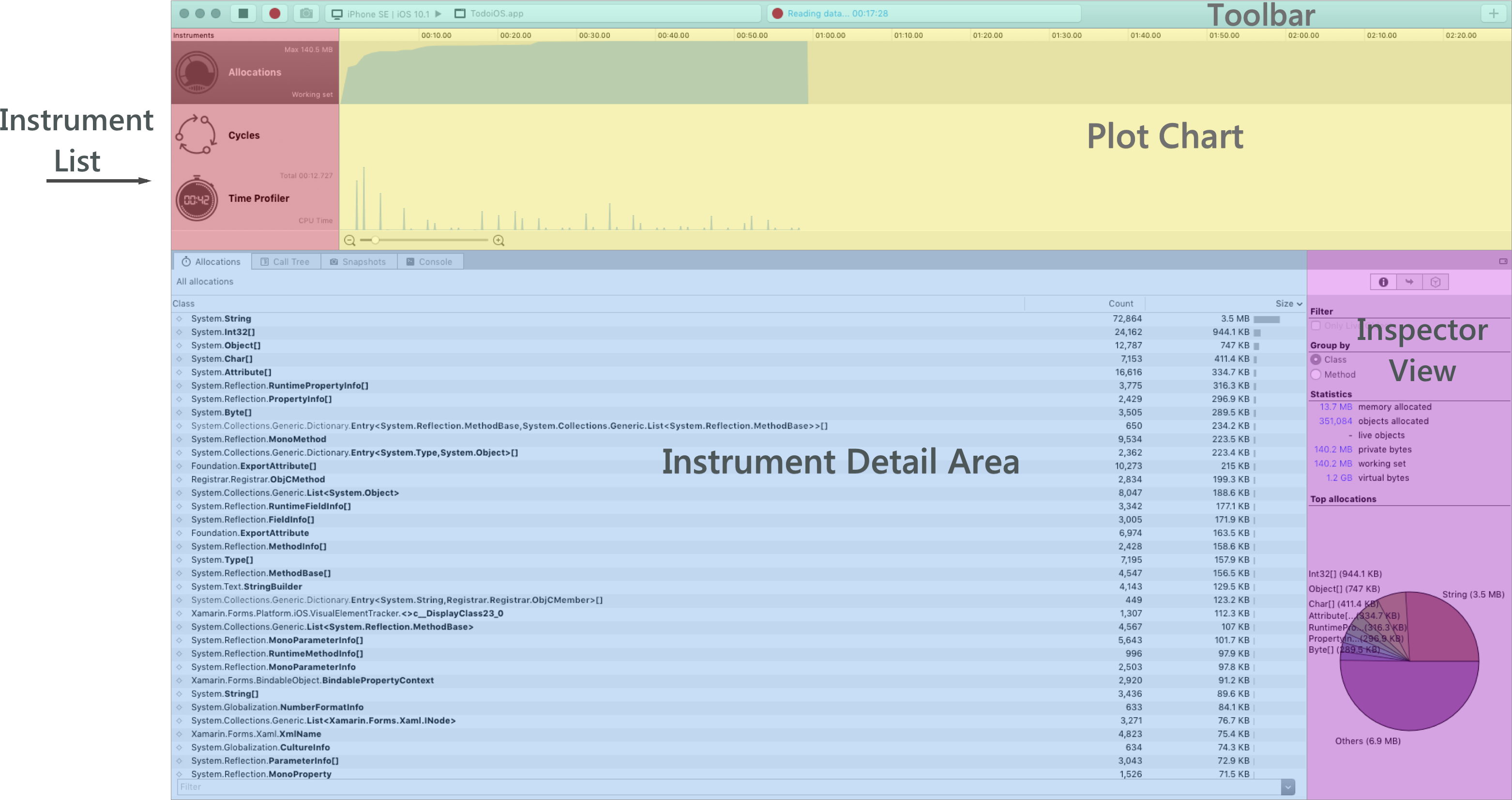The height and width of the screenshot is (800, 1512).
Task: Click the 351,084 objects allocated statistic
Action: pyautogui.click(x=1335, y=421)
